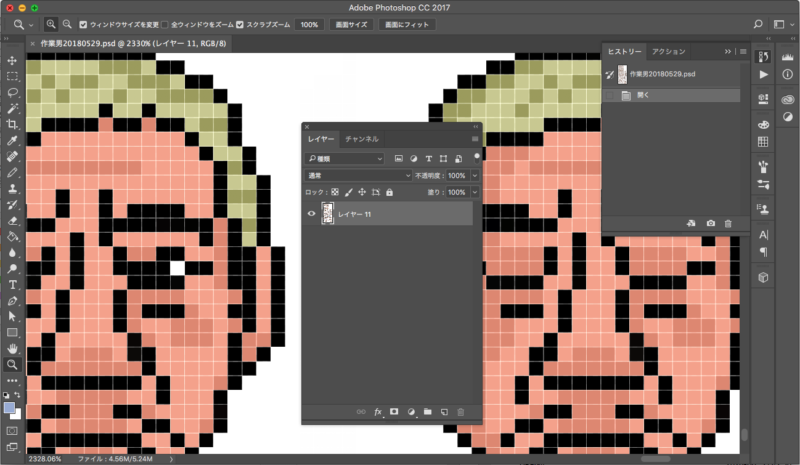Select the Hand tool

tap(12, 348)
